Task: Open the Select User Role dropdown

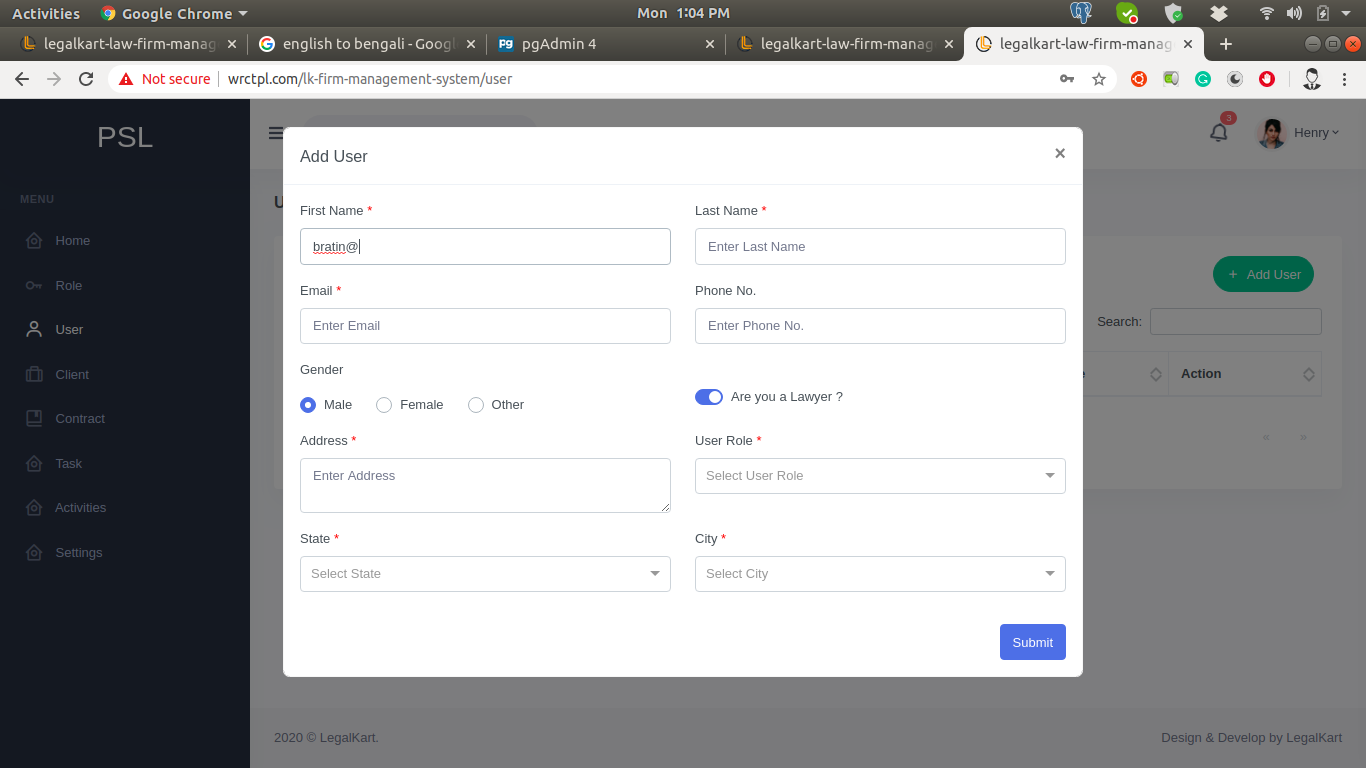Action: tap(879, 476)
